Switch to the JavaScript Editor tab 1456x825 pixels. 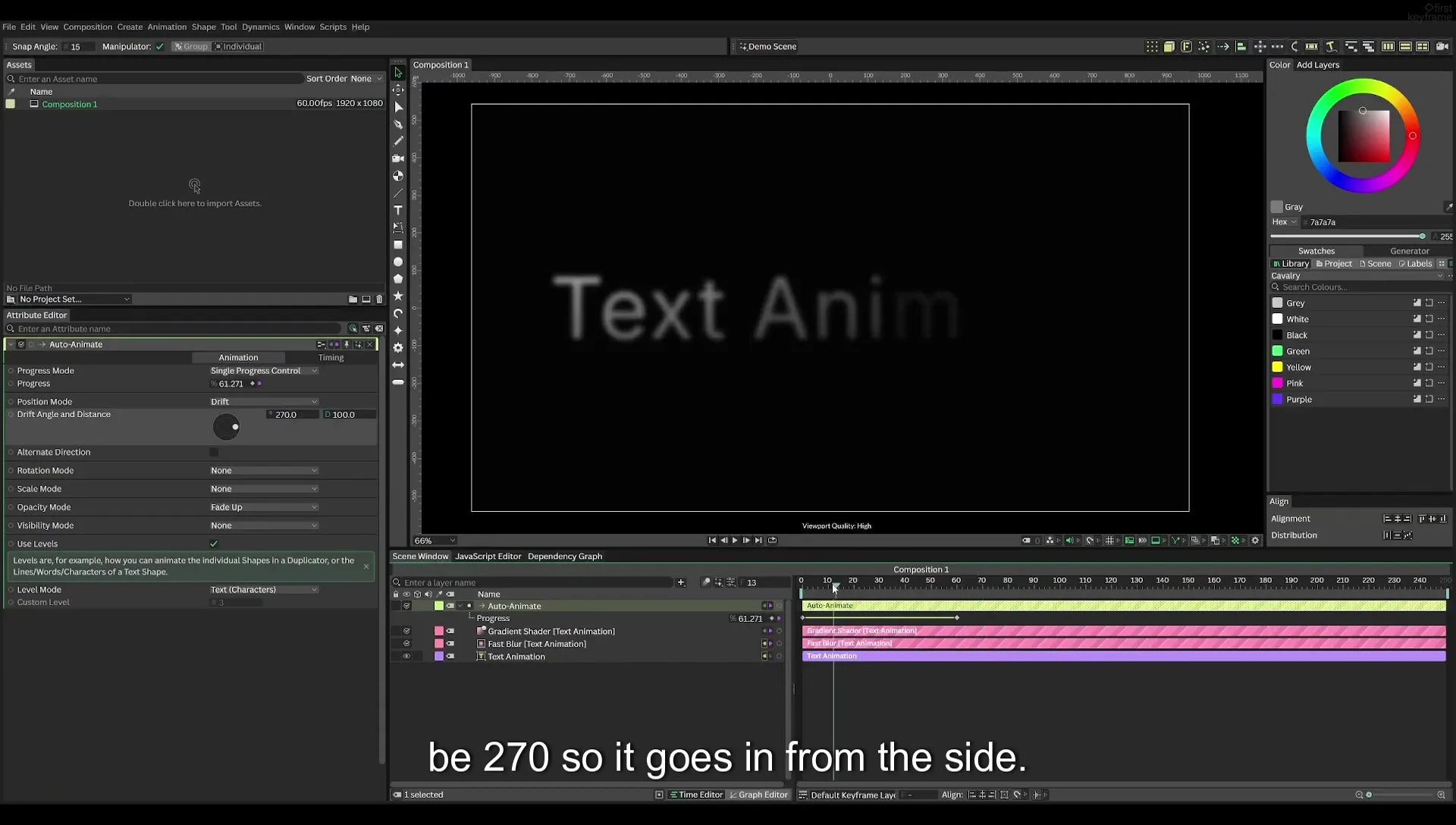pos(488,557)
